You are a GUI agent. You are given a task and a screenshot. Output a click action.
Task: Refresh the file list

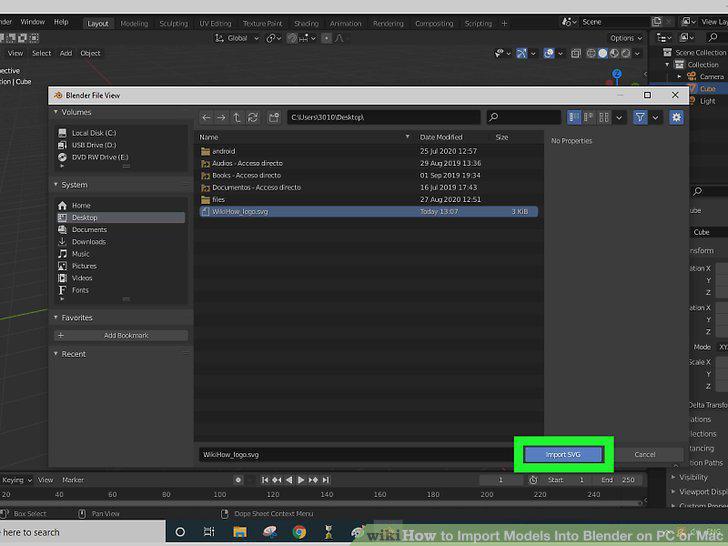click(253, 117)
